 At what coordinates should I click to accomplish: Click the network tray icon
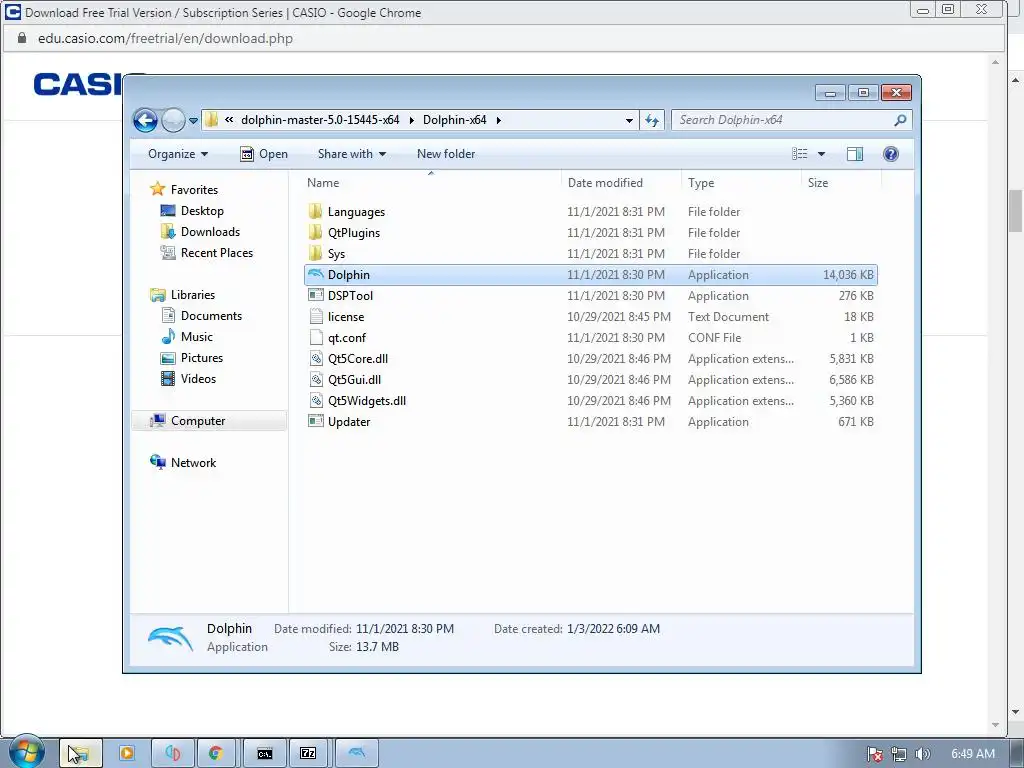point(899,754)
